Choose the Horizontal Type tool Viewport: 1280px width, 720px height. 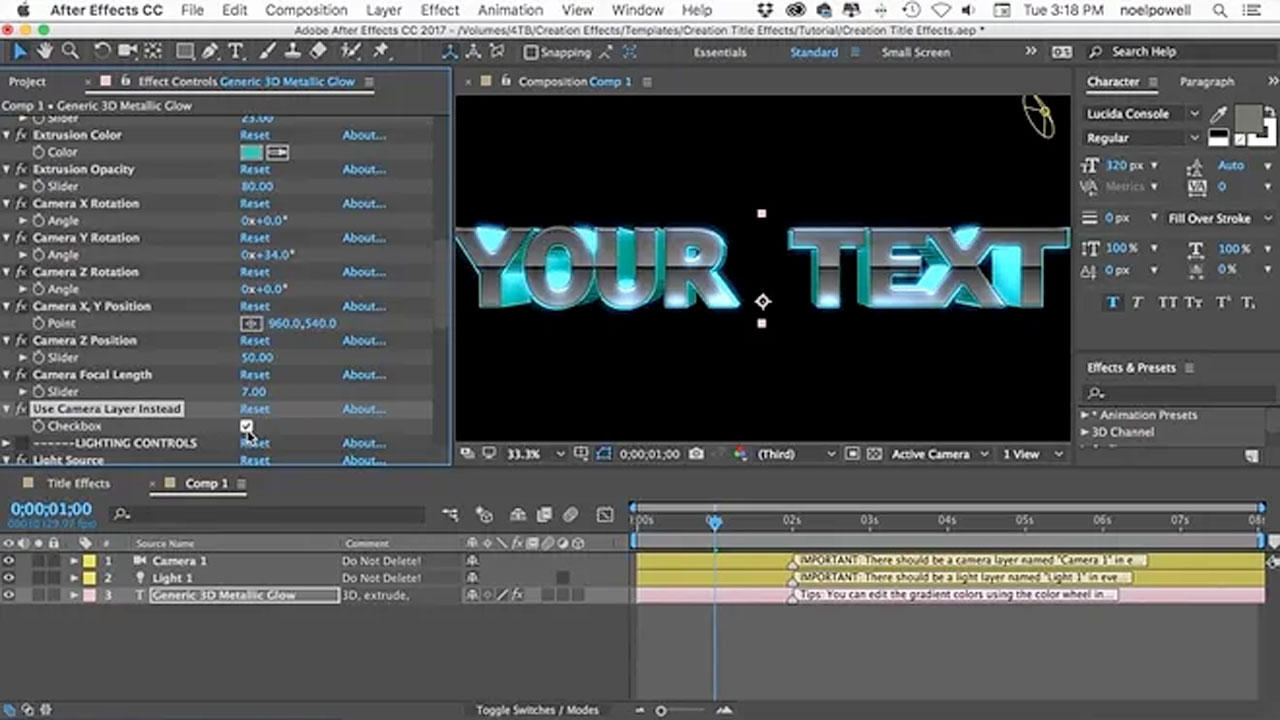pyautogui.click(x=236, y=52)
